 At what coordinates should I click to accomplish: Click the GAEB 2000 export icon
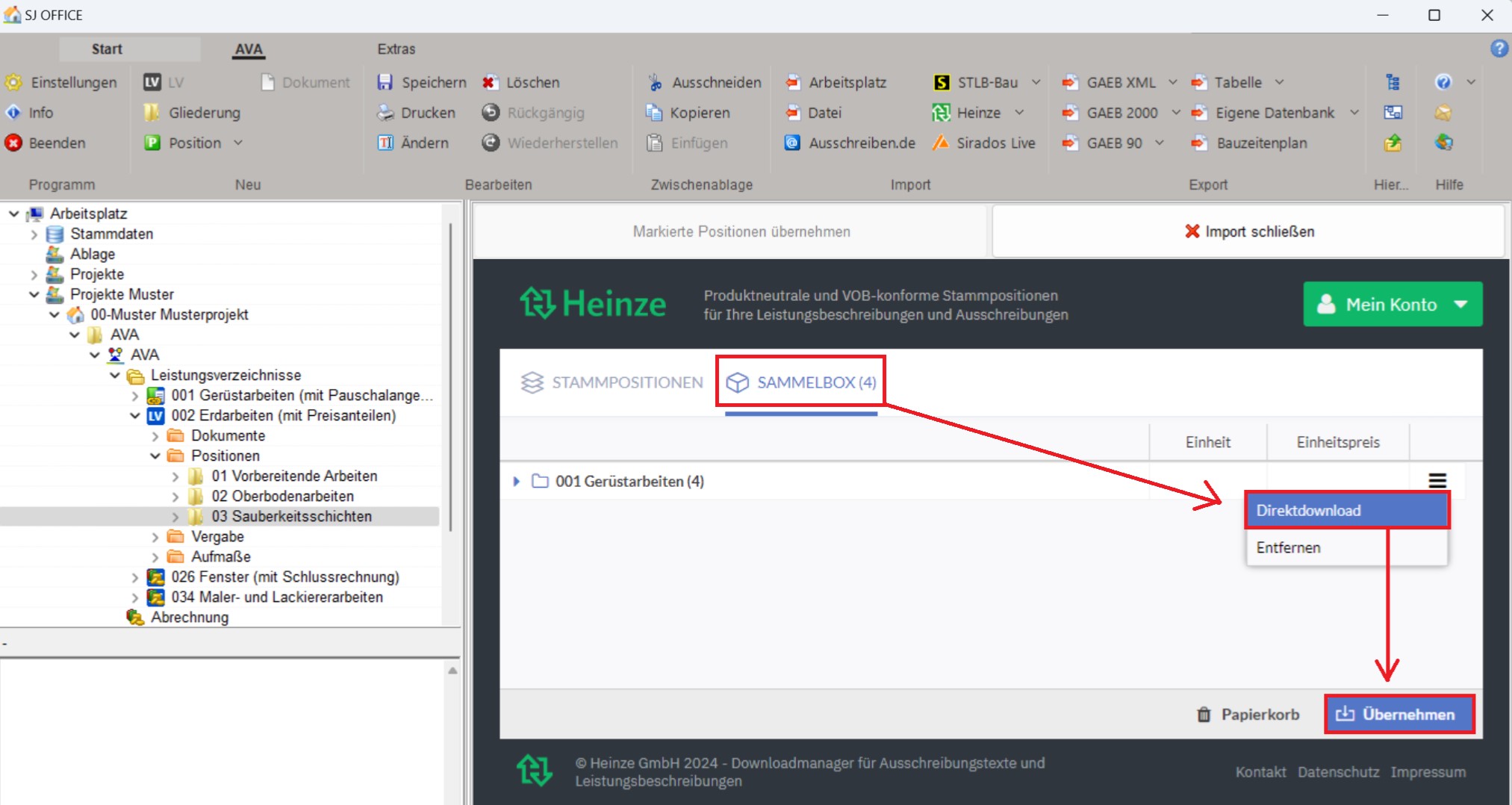1070,113
